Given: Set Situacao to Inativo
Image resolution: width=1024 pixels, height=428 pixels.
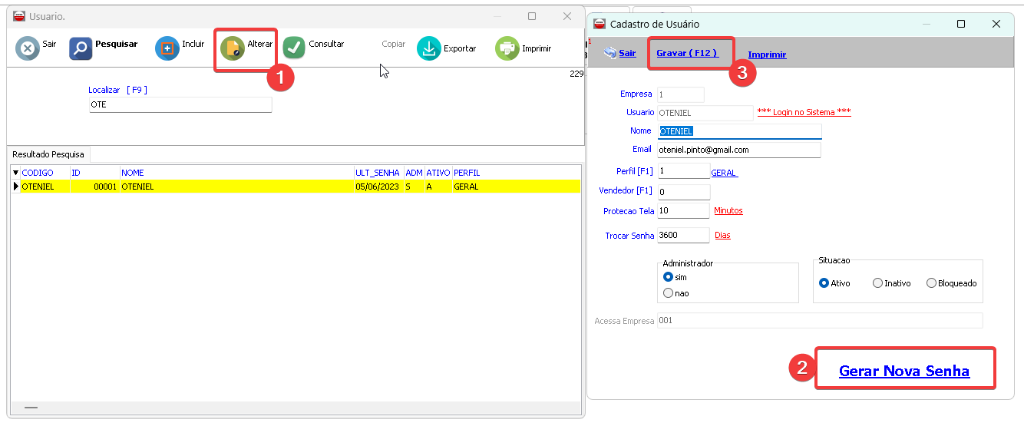Looking at the screenshot, I should 878,283.
